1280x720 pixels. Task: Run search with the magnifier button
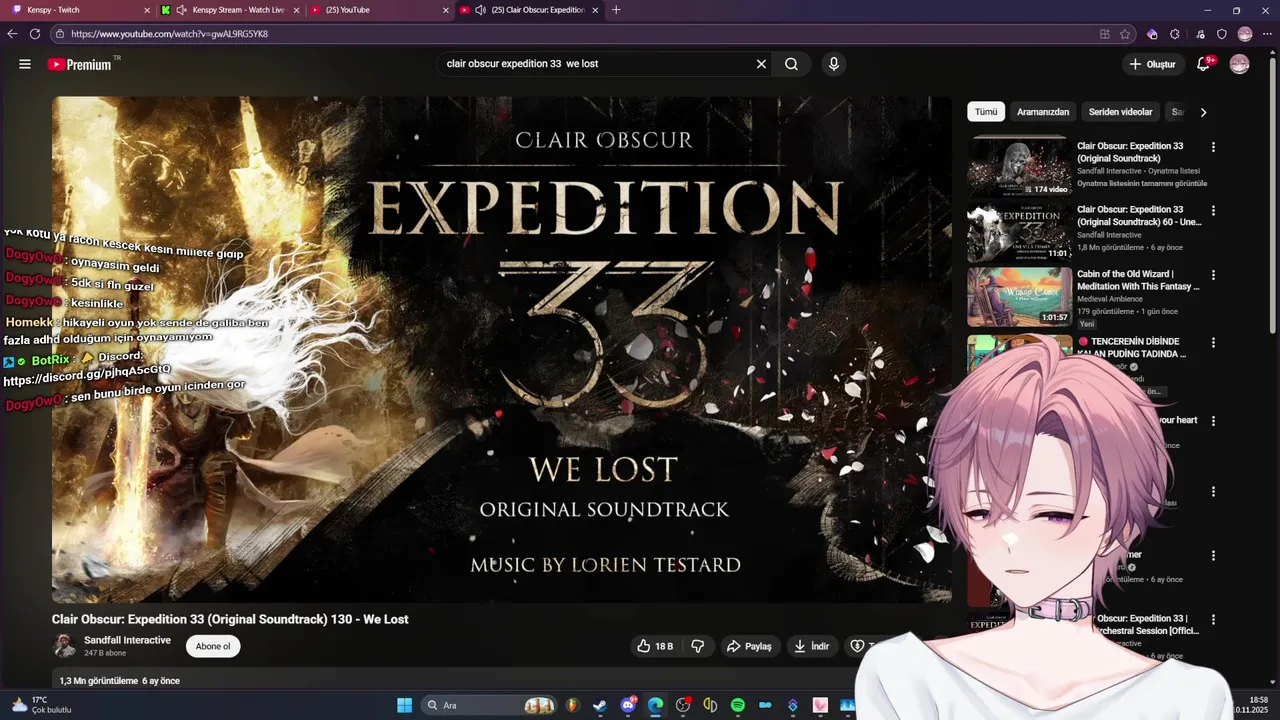tap(791, 64)
